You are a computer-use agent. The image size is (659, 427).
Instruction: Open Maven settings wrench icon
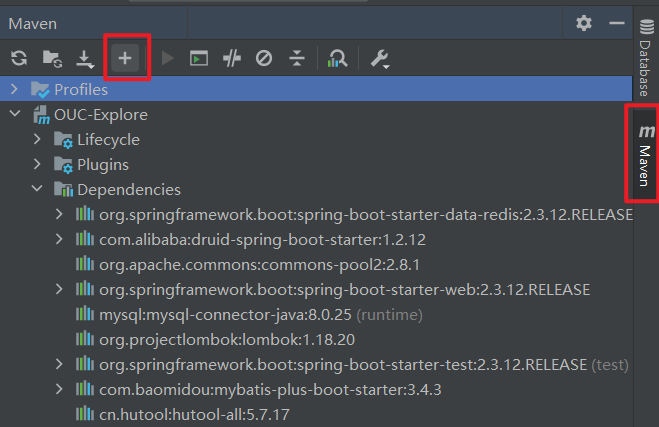point(380,59)
